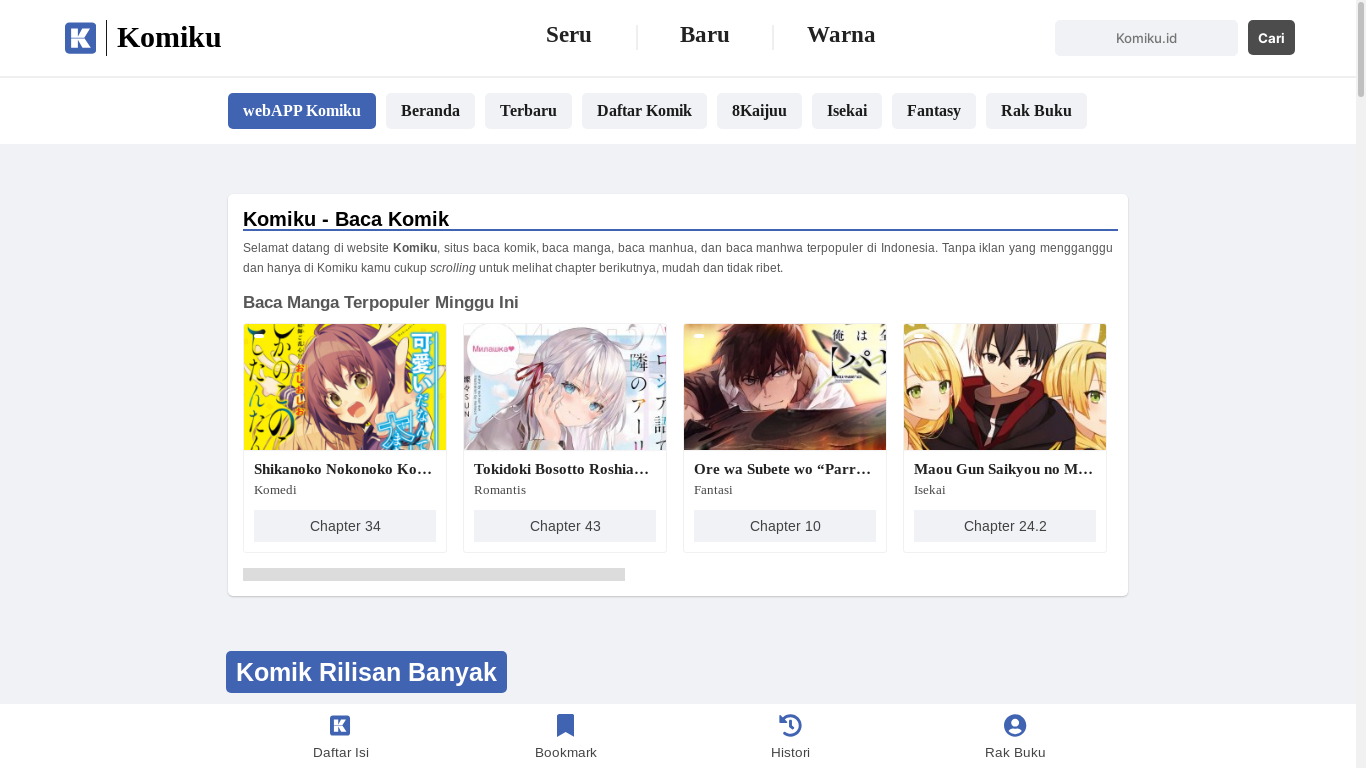Click the Komiku K logo icon

[x=80, y=38]
